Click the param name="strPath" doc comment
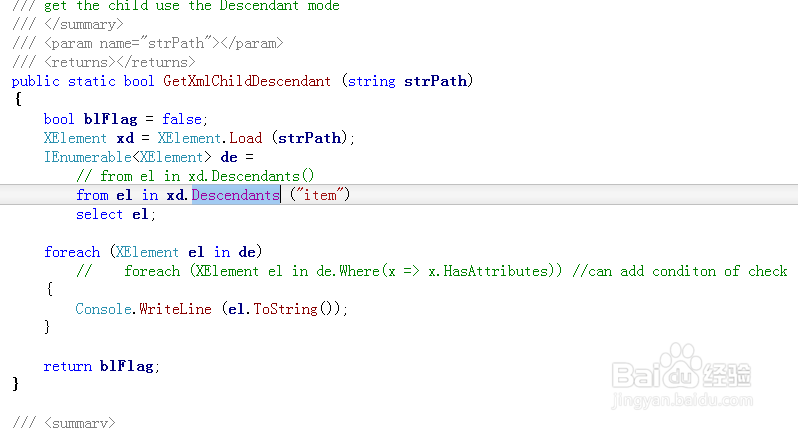 pos(148,43)
